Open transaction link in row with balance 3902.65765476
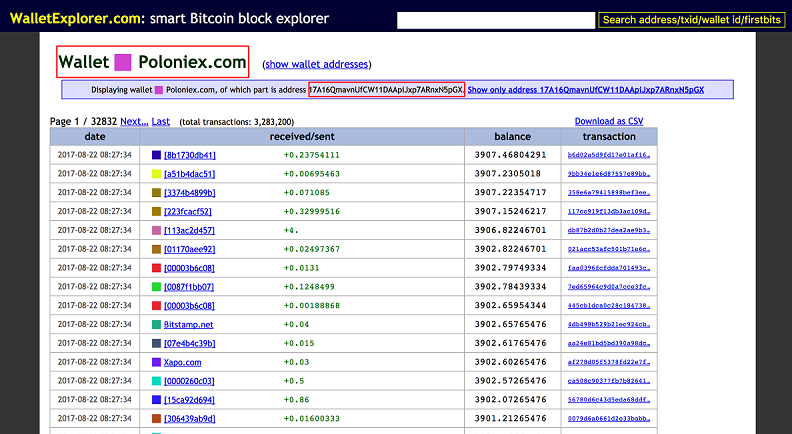792x434 pixels. tap(609, 324)
